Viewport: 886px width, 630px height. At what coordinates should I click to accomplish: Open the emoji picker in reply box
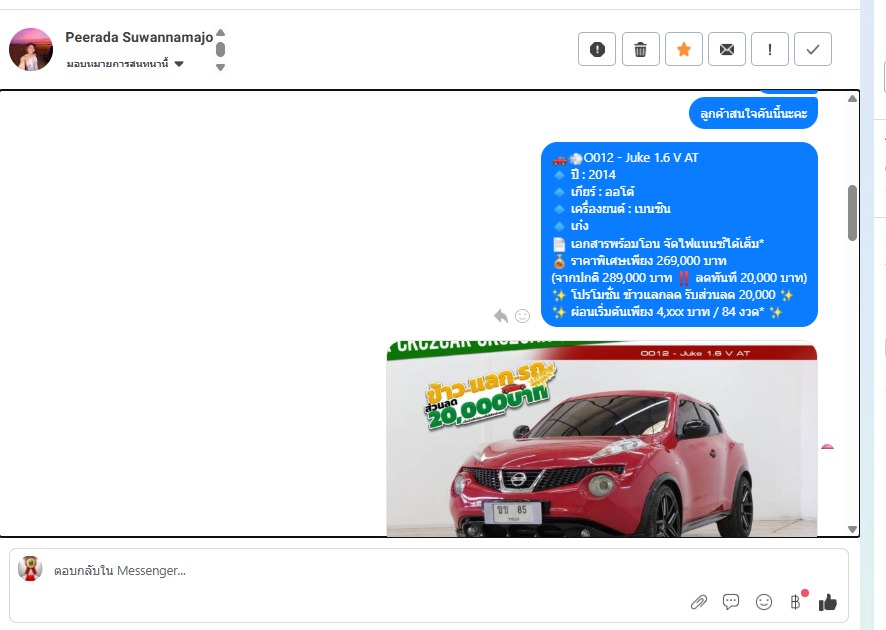pos(763,602)
